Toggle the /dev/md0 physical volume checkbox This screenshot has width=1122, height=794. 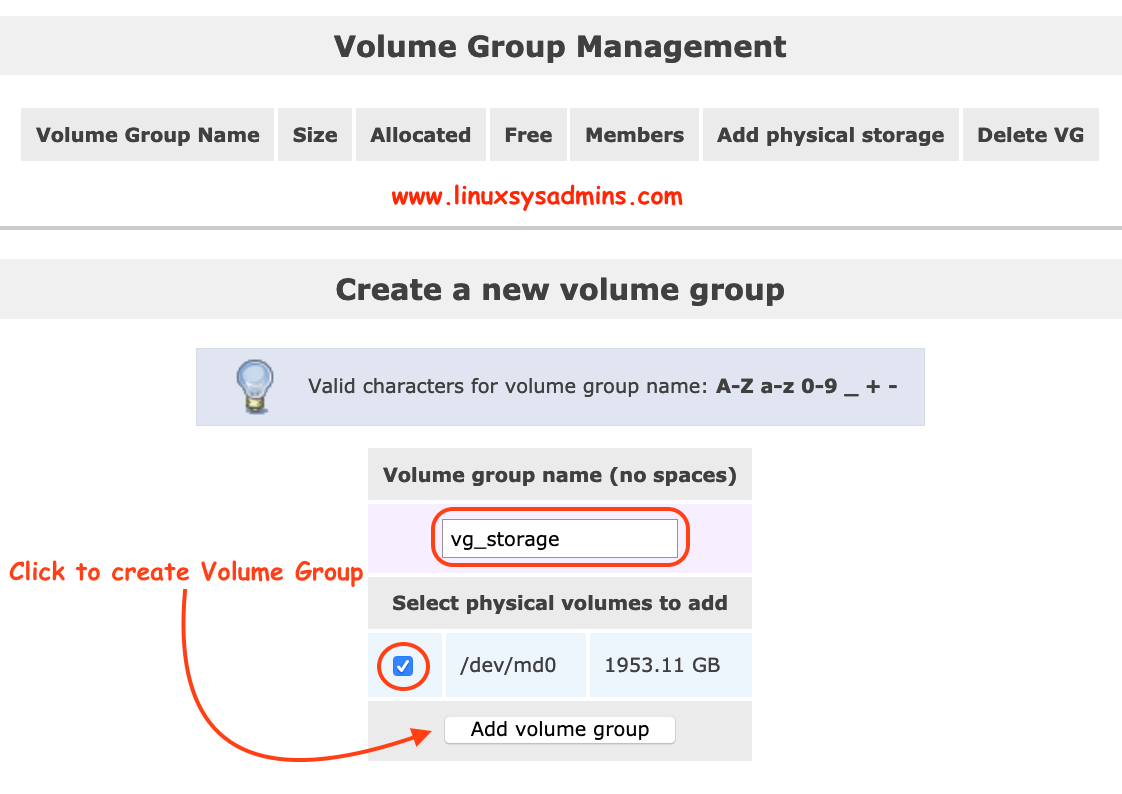pos(403,666)
